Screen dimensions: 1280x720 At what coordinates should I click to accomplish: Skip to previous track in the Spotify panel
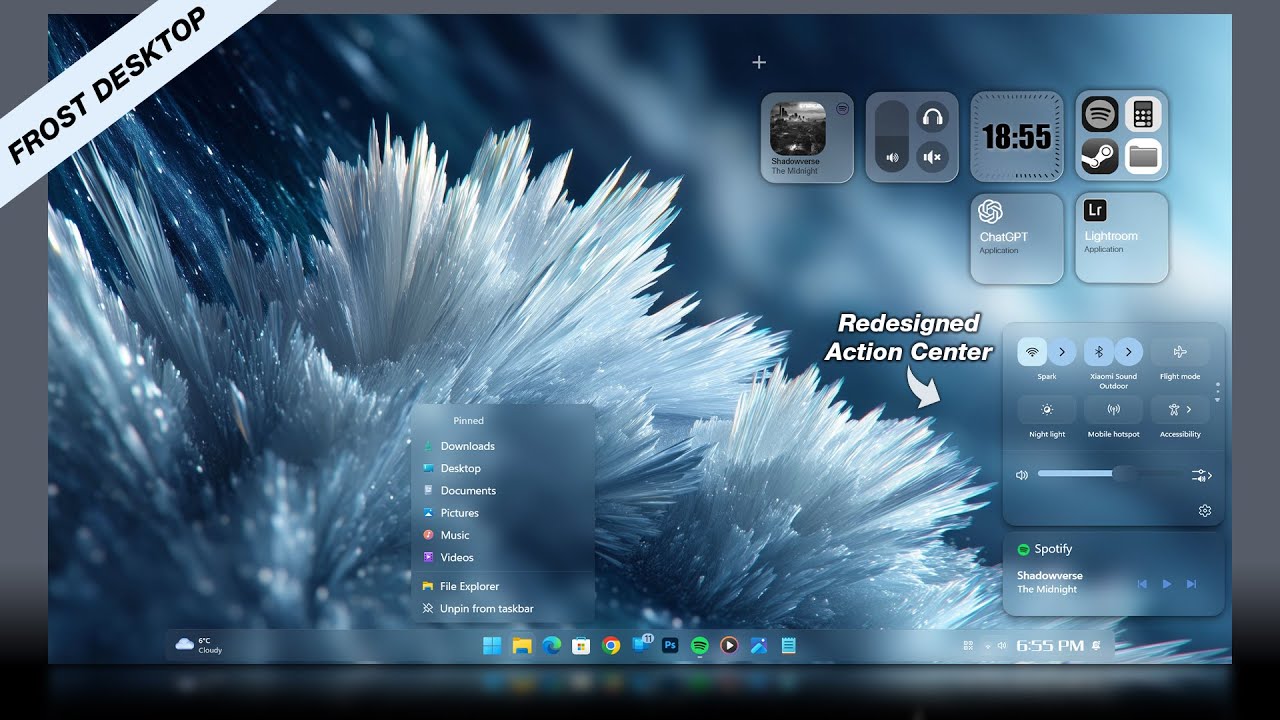click(1142, 584)
